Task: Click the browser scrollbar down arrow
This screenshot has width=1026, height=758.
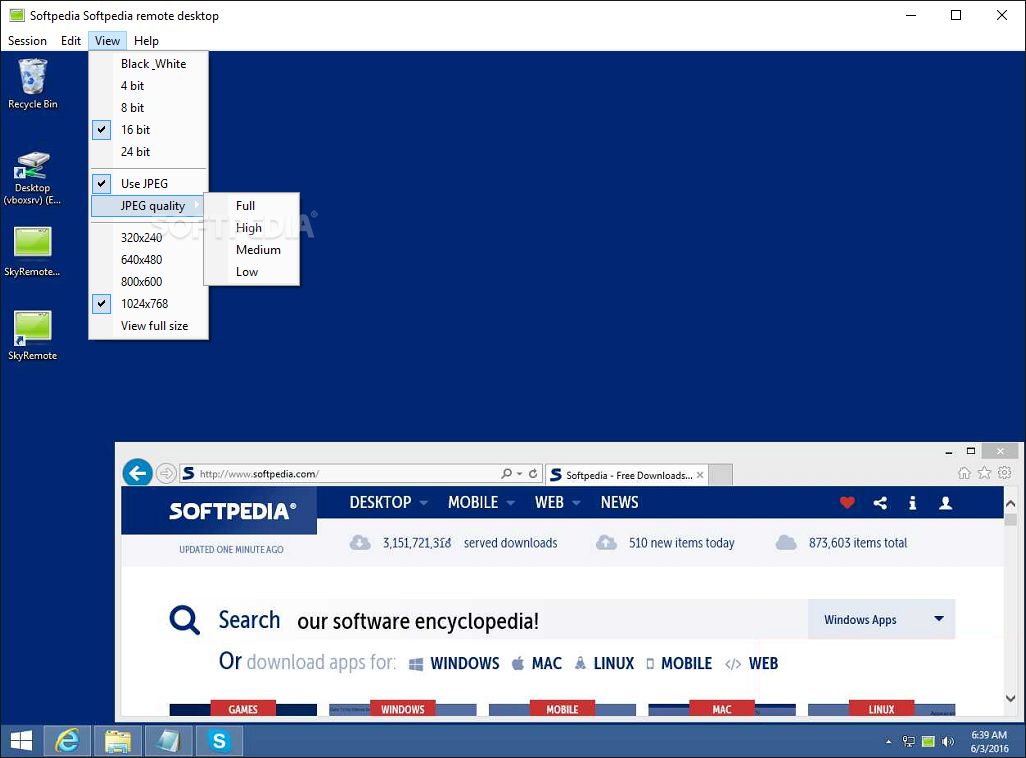Action: point(1010,698)
